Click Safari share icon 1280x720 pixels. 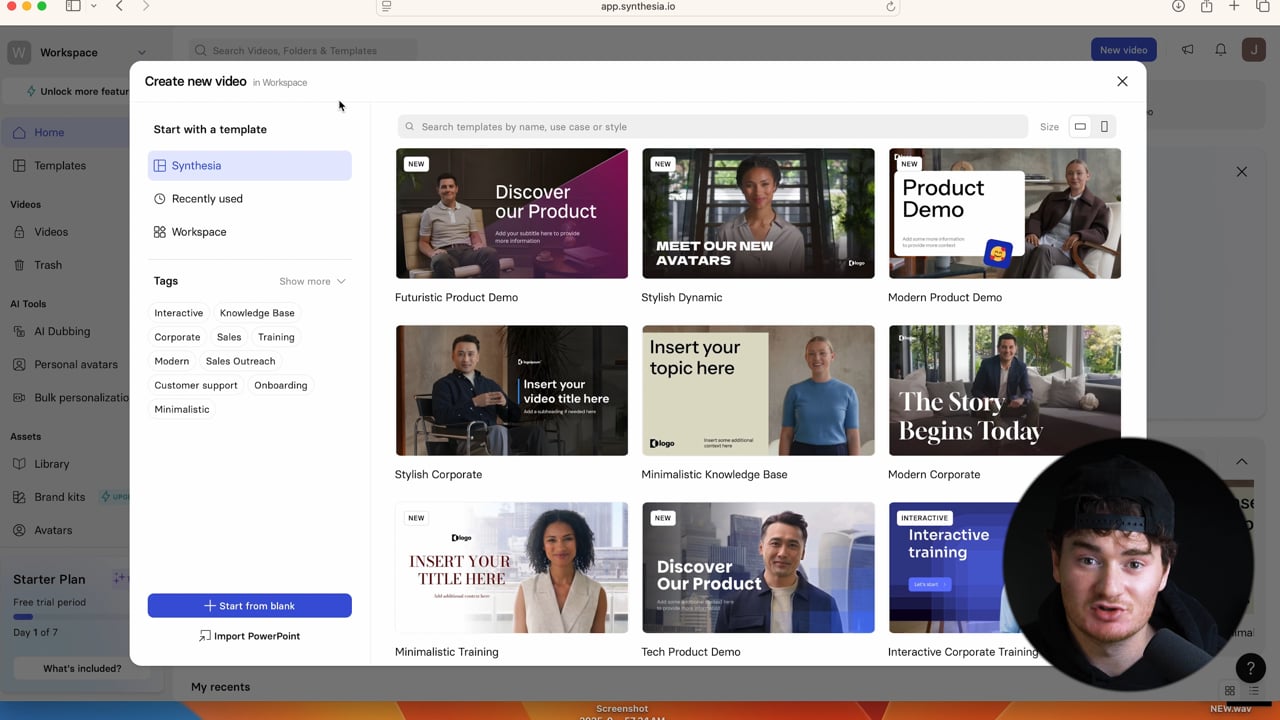tap(1206, 6)
